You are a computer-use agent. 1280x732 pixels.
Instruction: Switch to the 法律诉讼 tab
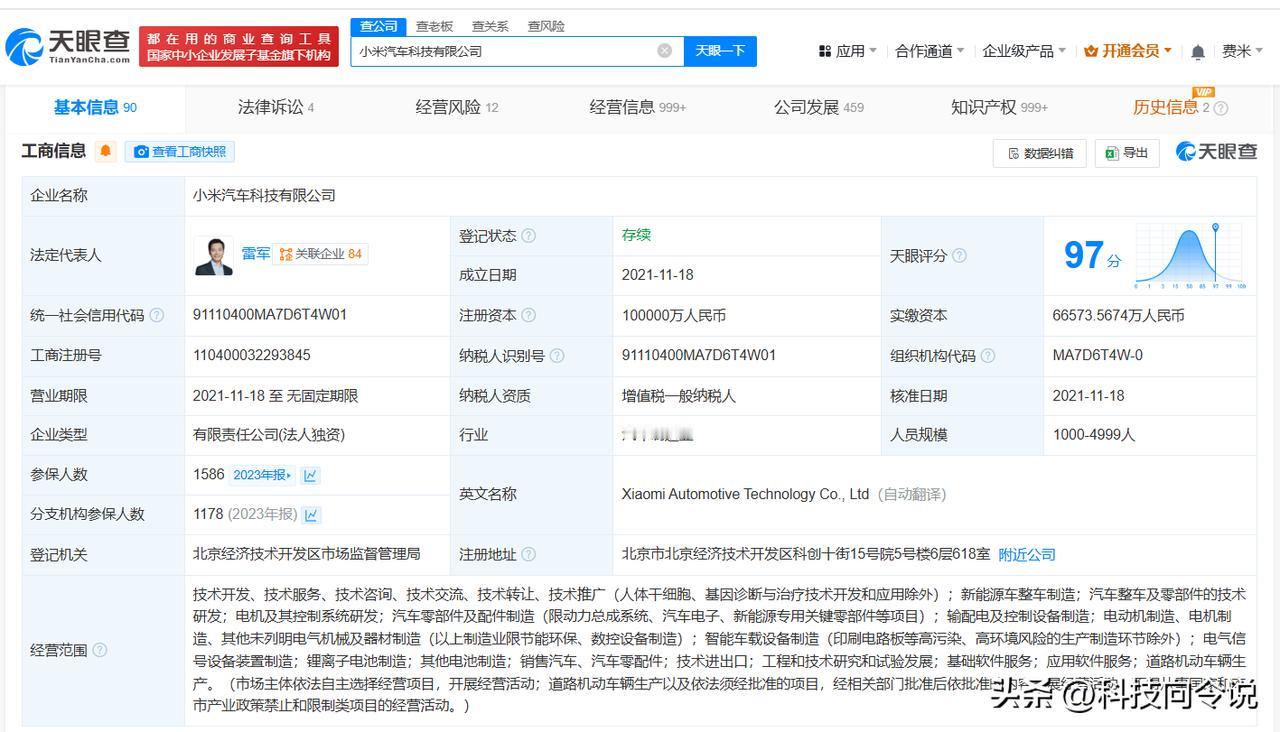click(276, 107)
